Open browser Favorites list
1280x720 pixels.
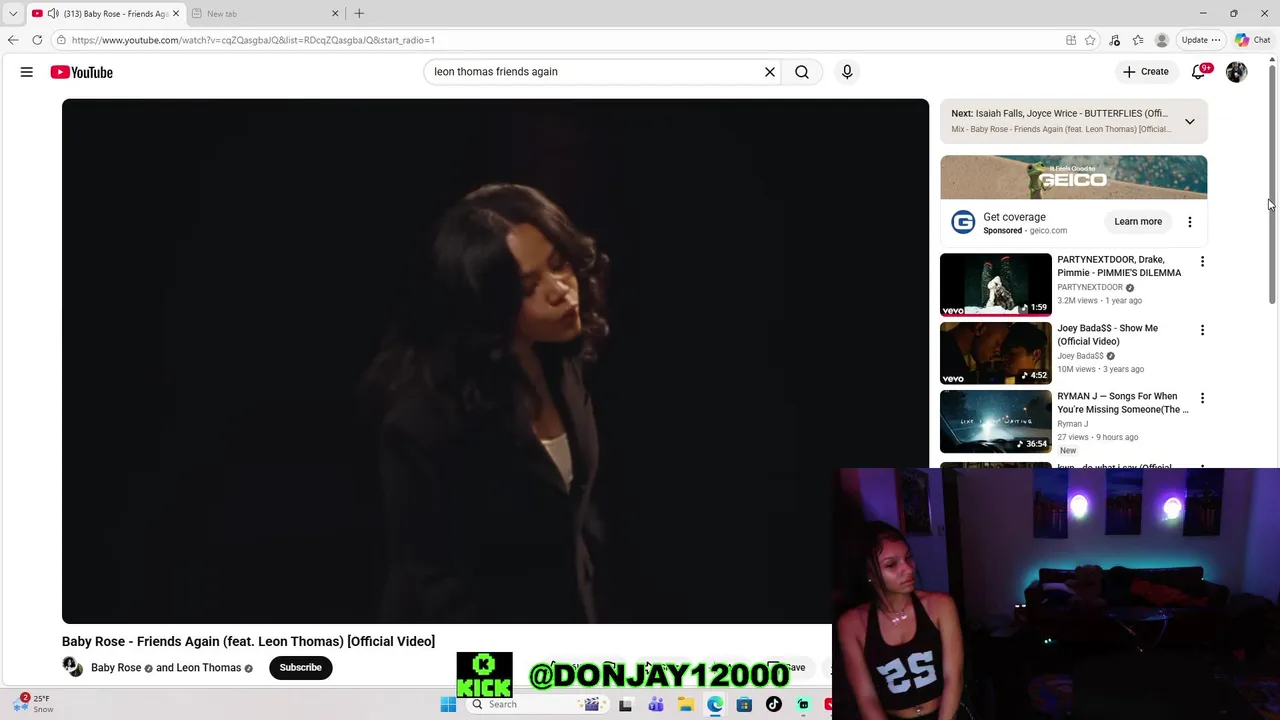point(1138,40)
